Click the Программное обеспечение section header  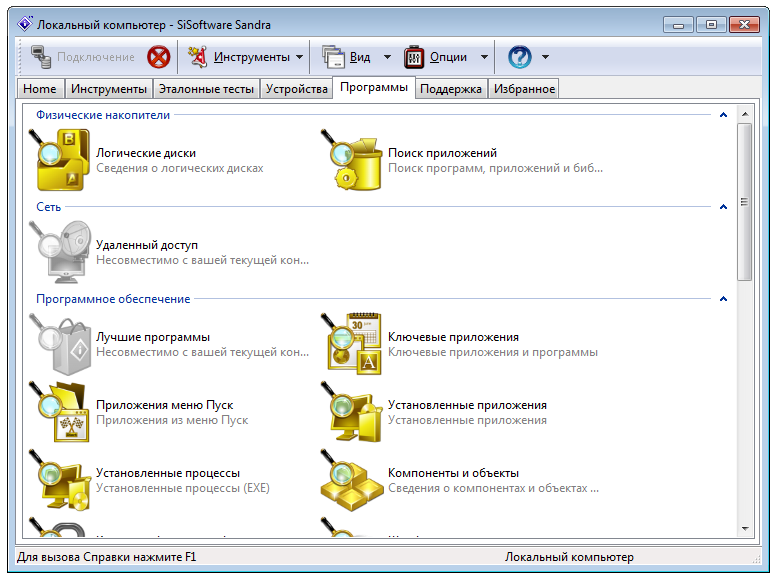[113, 299]
